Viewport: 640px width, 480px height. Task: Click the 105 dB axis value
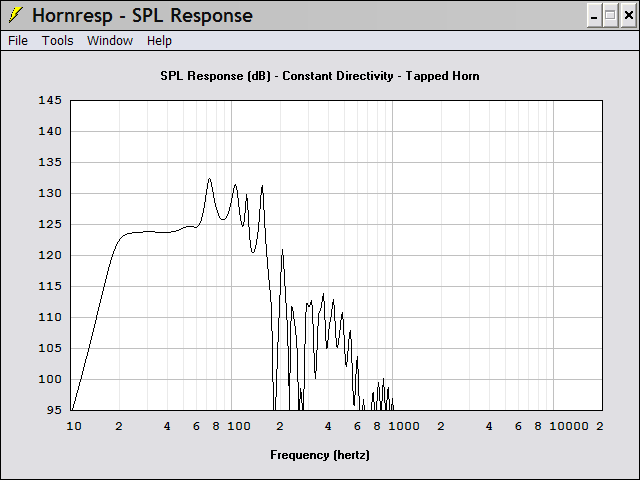(x=50, y=348)
